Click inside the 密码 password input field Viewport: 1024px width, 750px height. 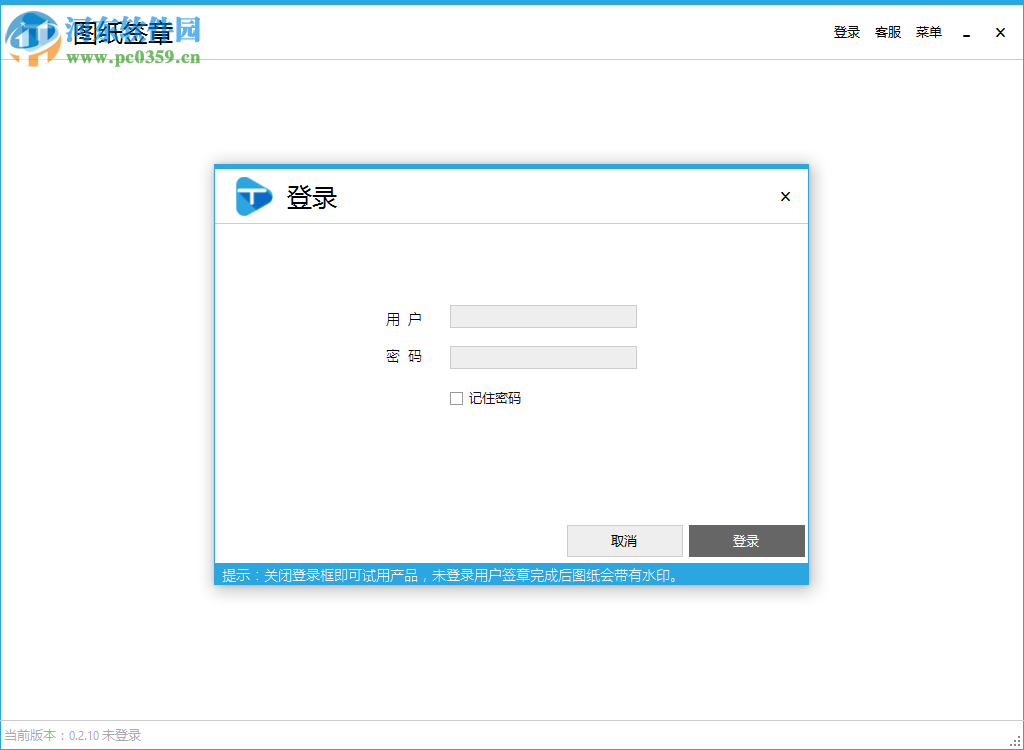tap(543, 357)
